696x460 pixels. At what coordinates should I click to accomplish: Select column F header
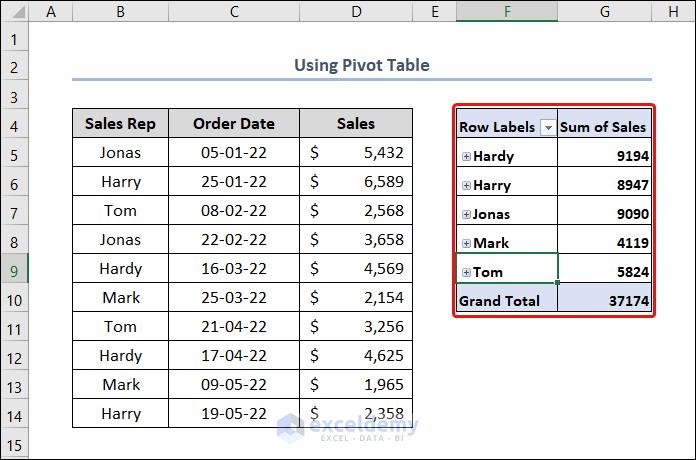507,11
